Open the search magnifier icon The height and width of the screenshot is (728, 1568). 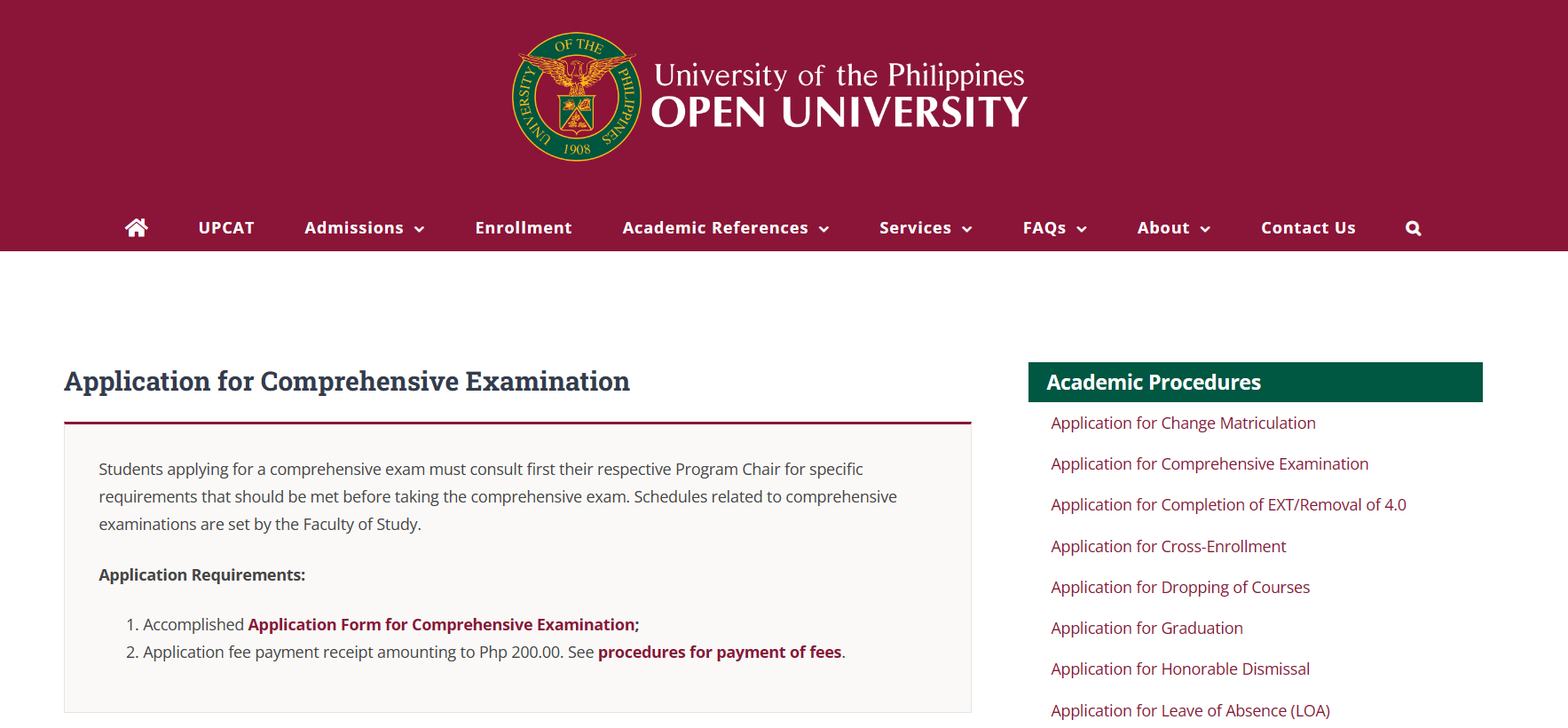[x=1414, y=228]
